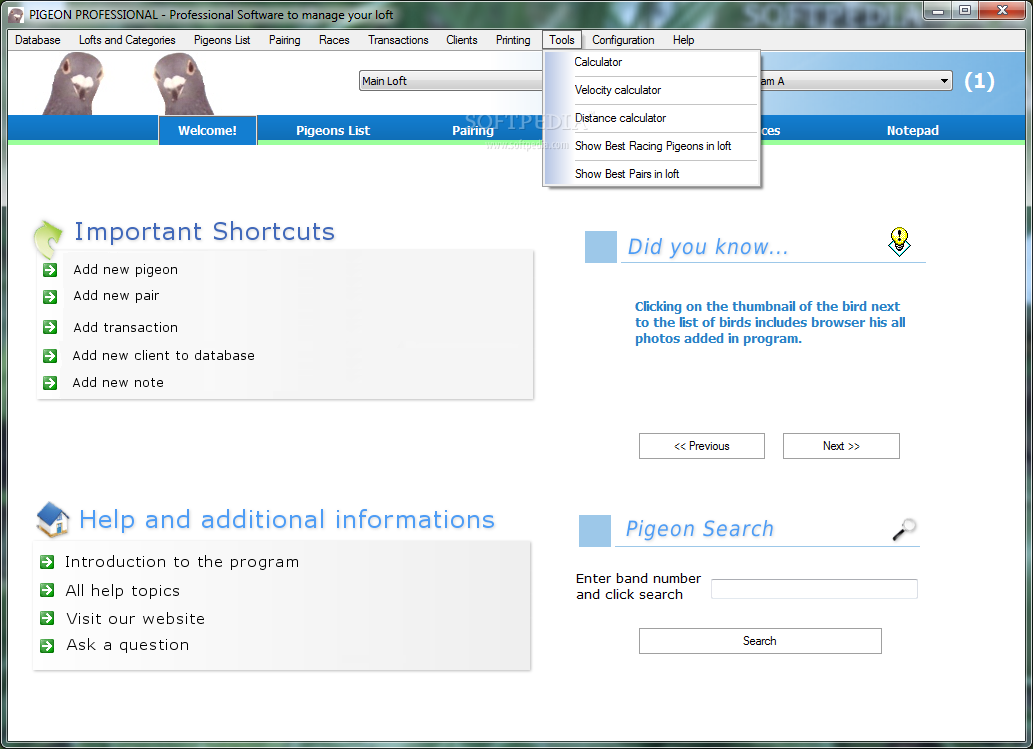Choose Calculator from the Tools menu
This screenshot has height=749, width=1033.
pos(652,62)
